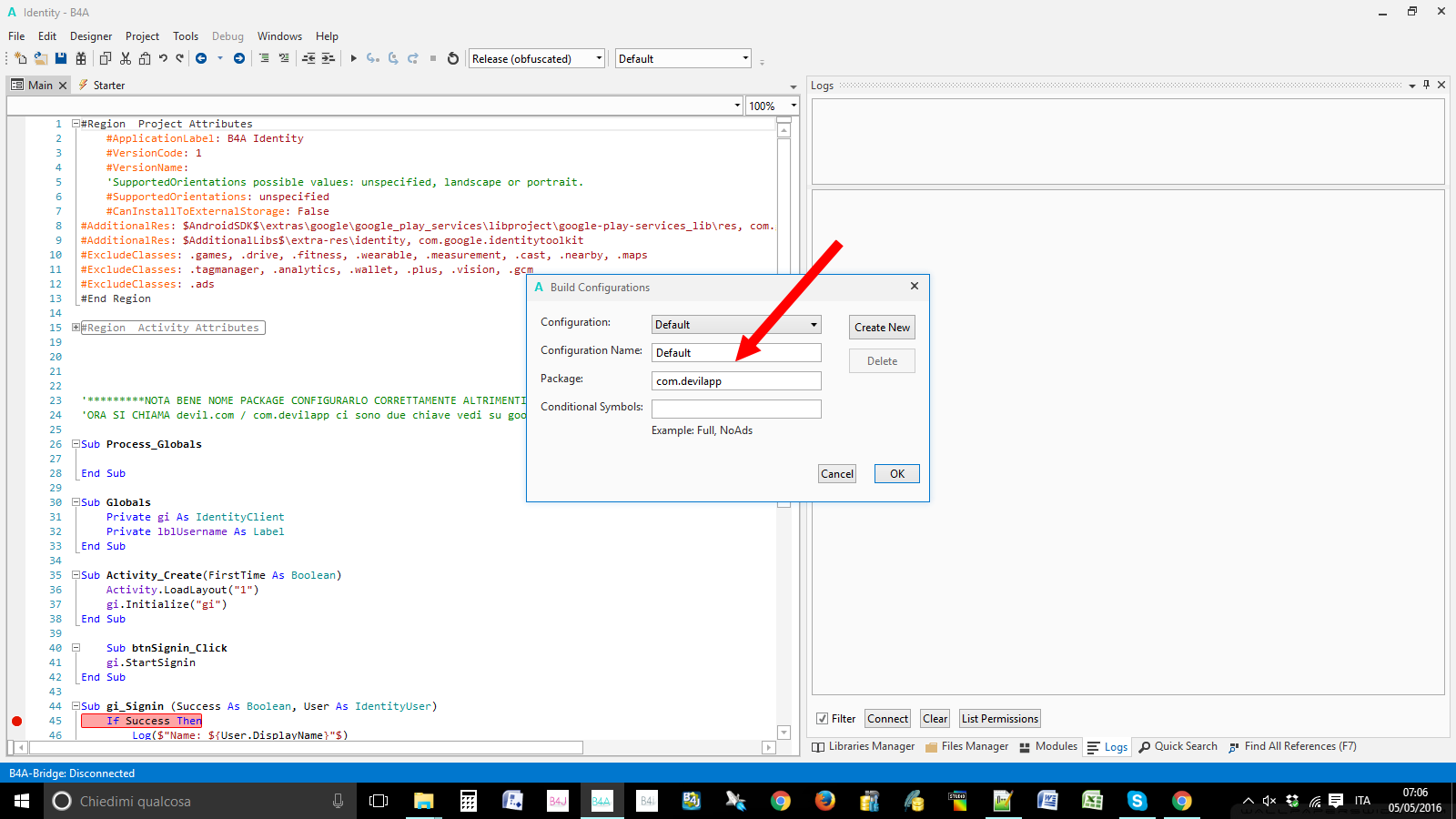Open Skype from the Windows taskbar
Screen dimensions: 1456x819
pos(1137,801)
